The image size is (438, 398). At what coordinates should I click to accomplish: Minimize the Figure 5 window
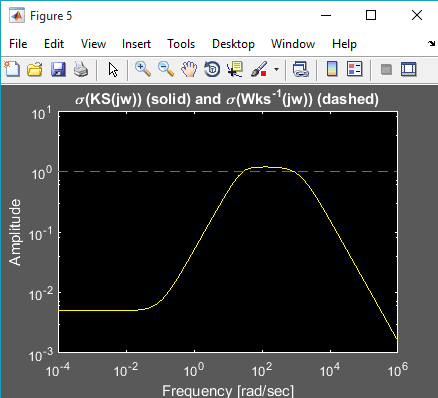pos(326,15)
